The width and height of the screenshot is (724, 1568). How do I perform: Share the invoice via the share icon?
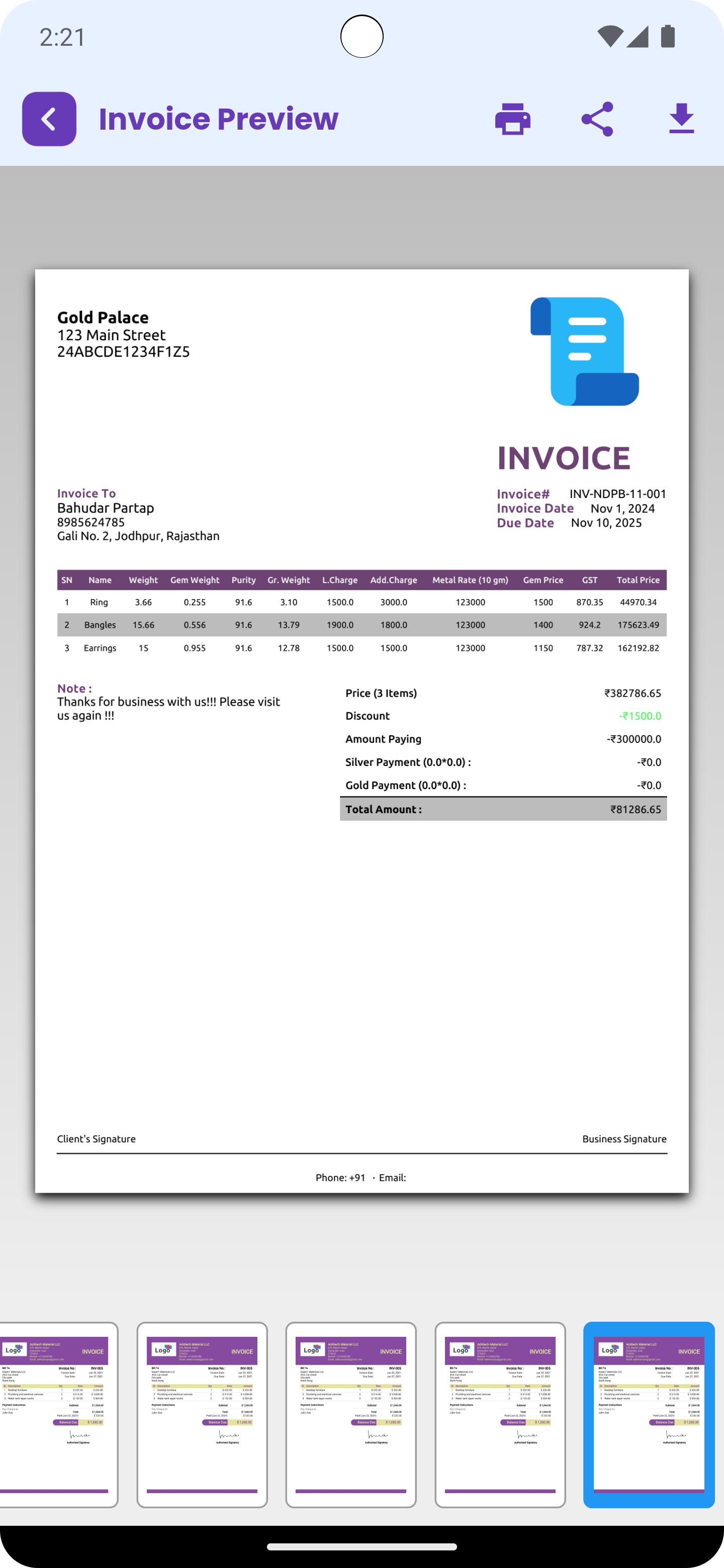click(x=597, y=119)
